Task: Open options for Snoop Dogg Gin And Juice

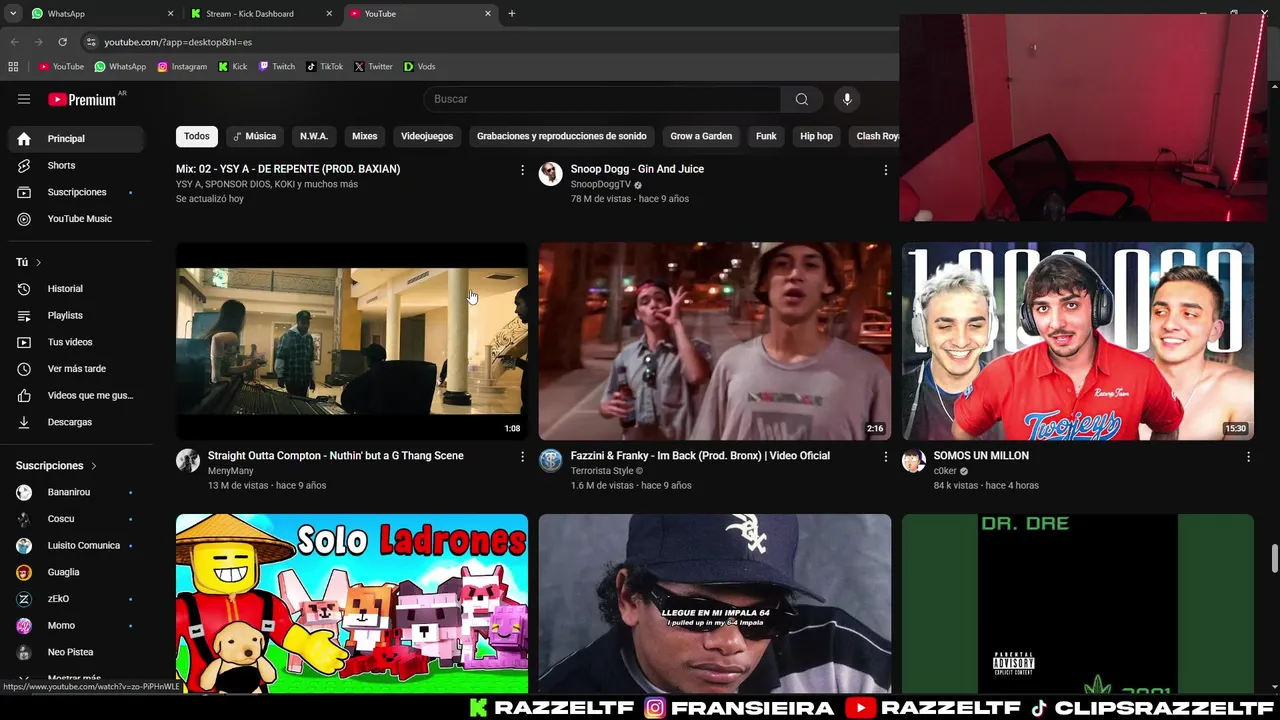Action: point(885,170)
